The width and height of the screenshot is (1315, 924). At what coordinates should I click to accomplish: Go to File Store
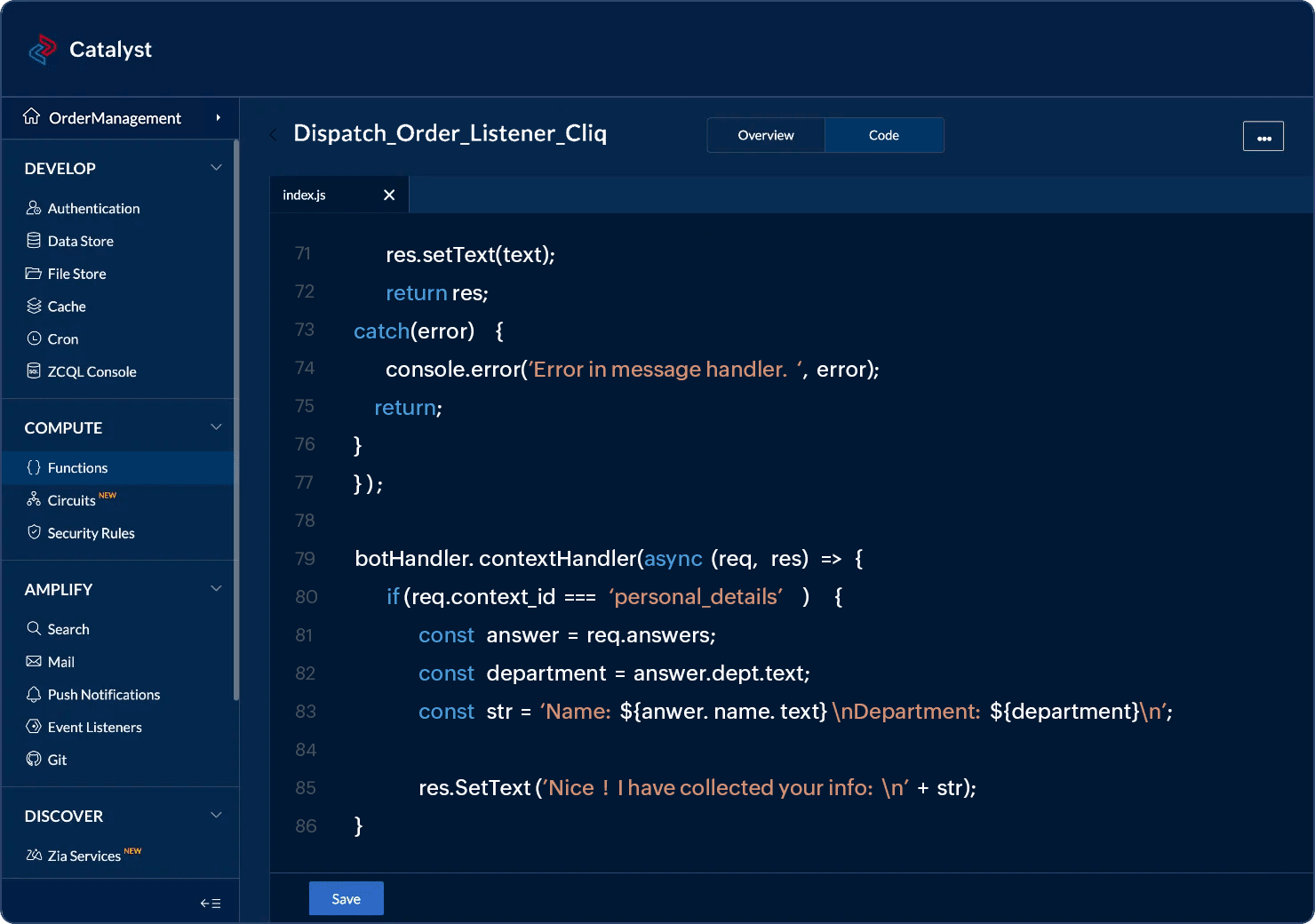click(x=77, y=274)
